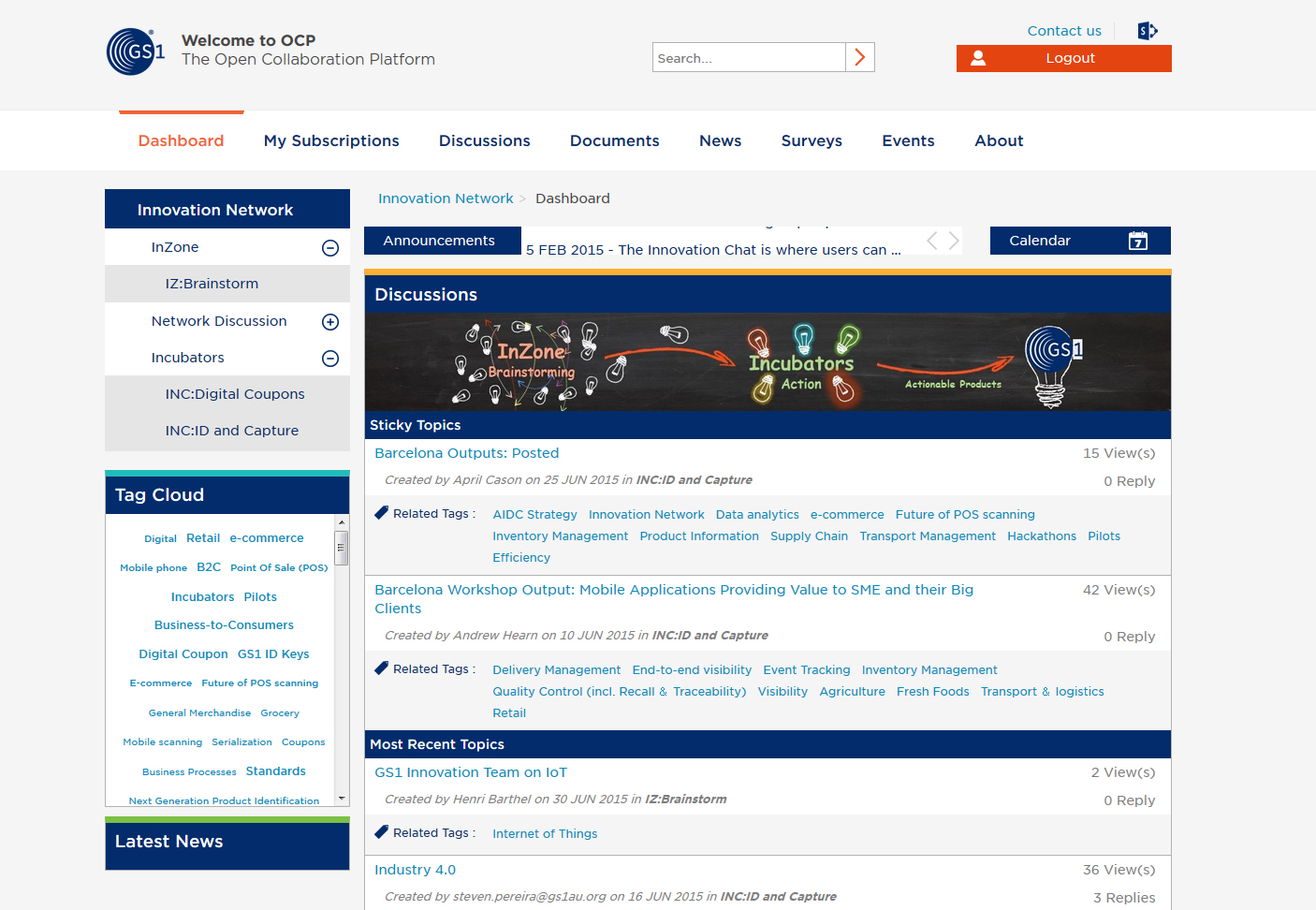Open the Dashboard tab
Viewport: 1316px width, 910px height.
(x=182, y=140)
